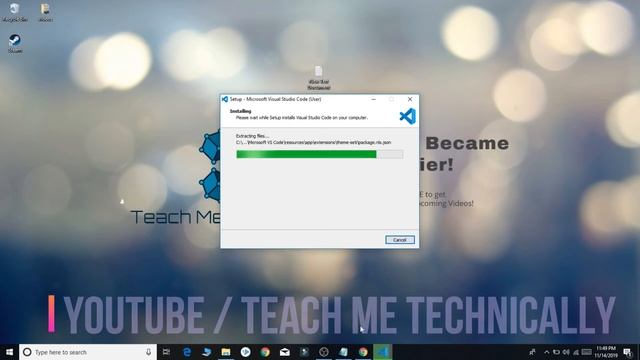640x360 pixels.
Task: Select the "Extracting files..." status text
Action: pos(252,136)
